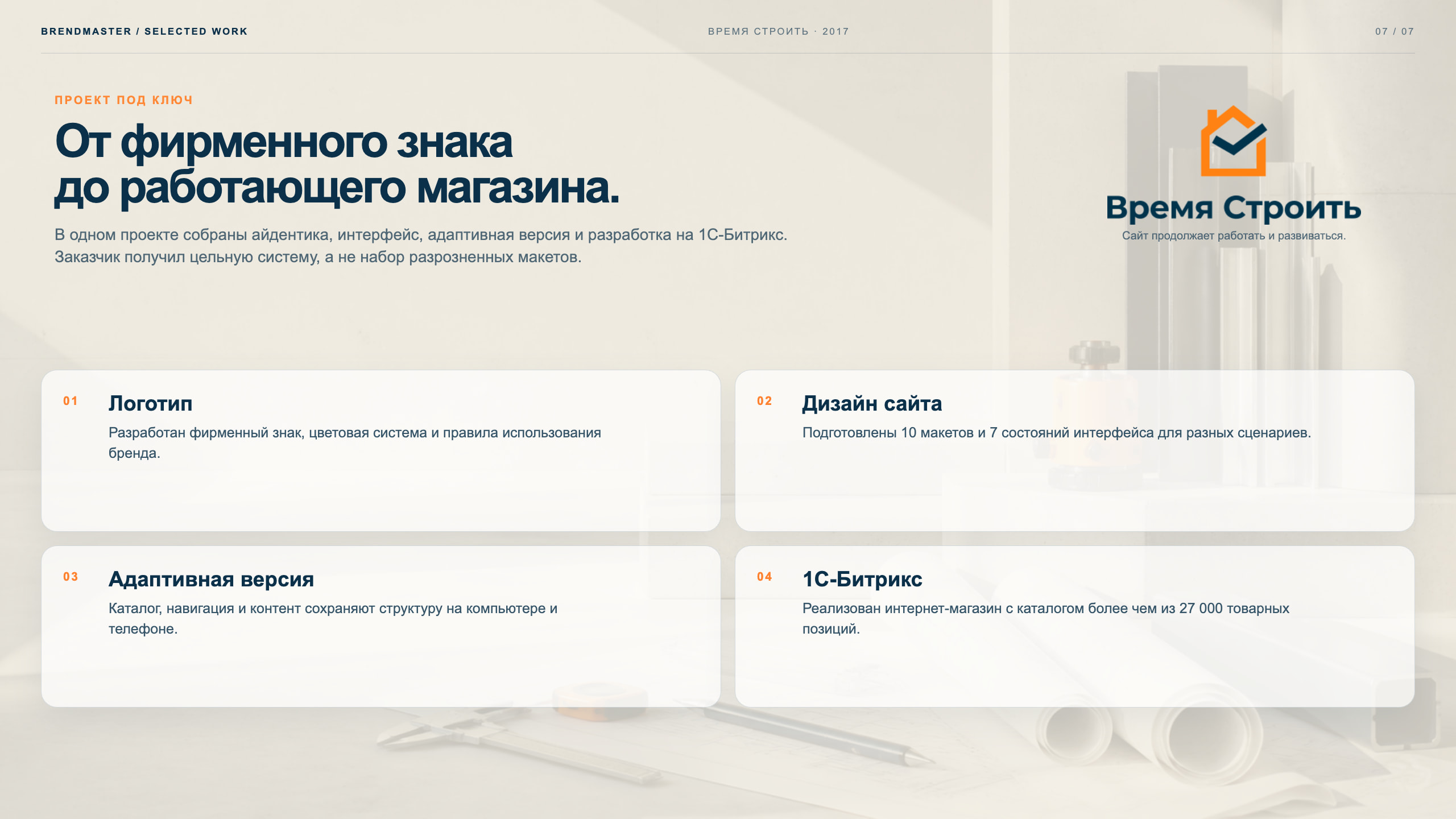Click the description "Каталог, навигация и контент…"
Screen dimensions: 1456x819
click(333, 618)
